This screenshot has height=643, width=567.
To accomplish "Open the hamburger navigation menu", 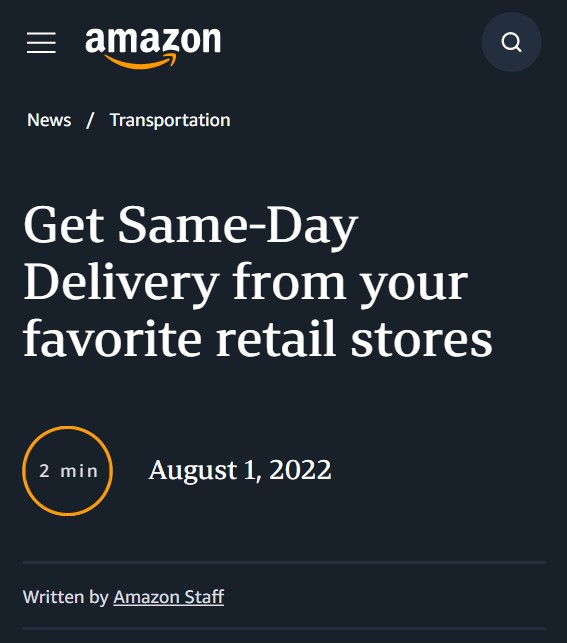I will click(41, 43).
